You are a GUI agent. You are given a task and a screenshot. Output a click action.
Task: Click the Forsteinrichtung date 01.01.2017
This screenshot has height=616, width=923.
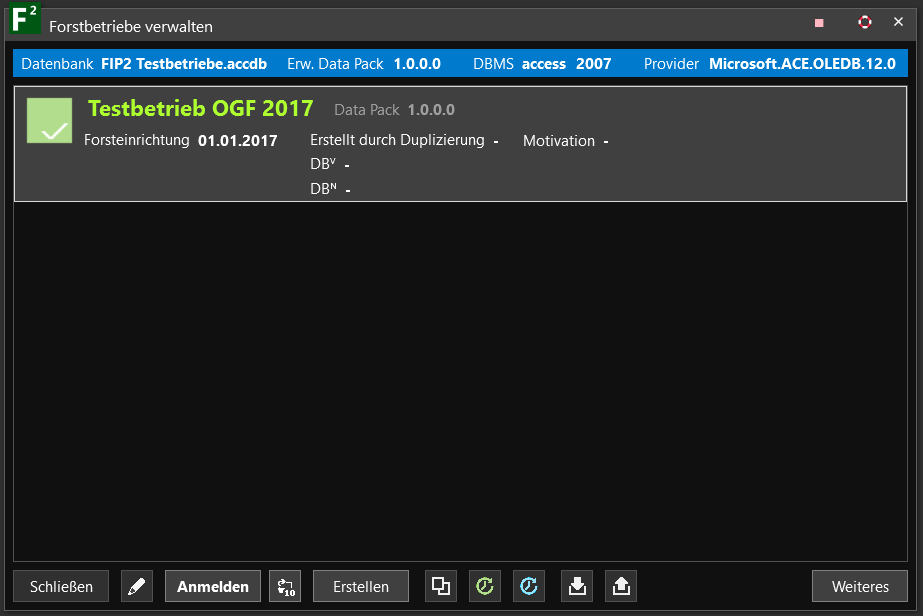(x=238, y=140)
